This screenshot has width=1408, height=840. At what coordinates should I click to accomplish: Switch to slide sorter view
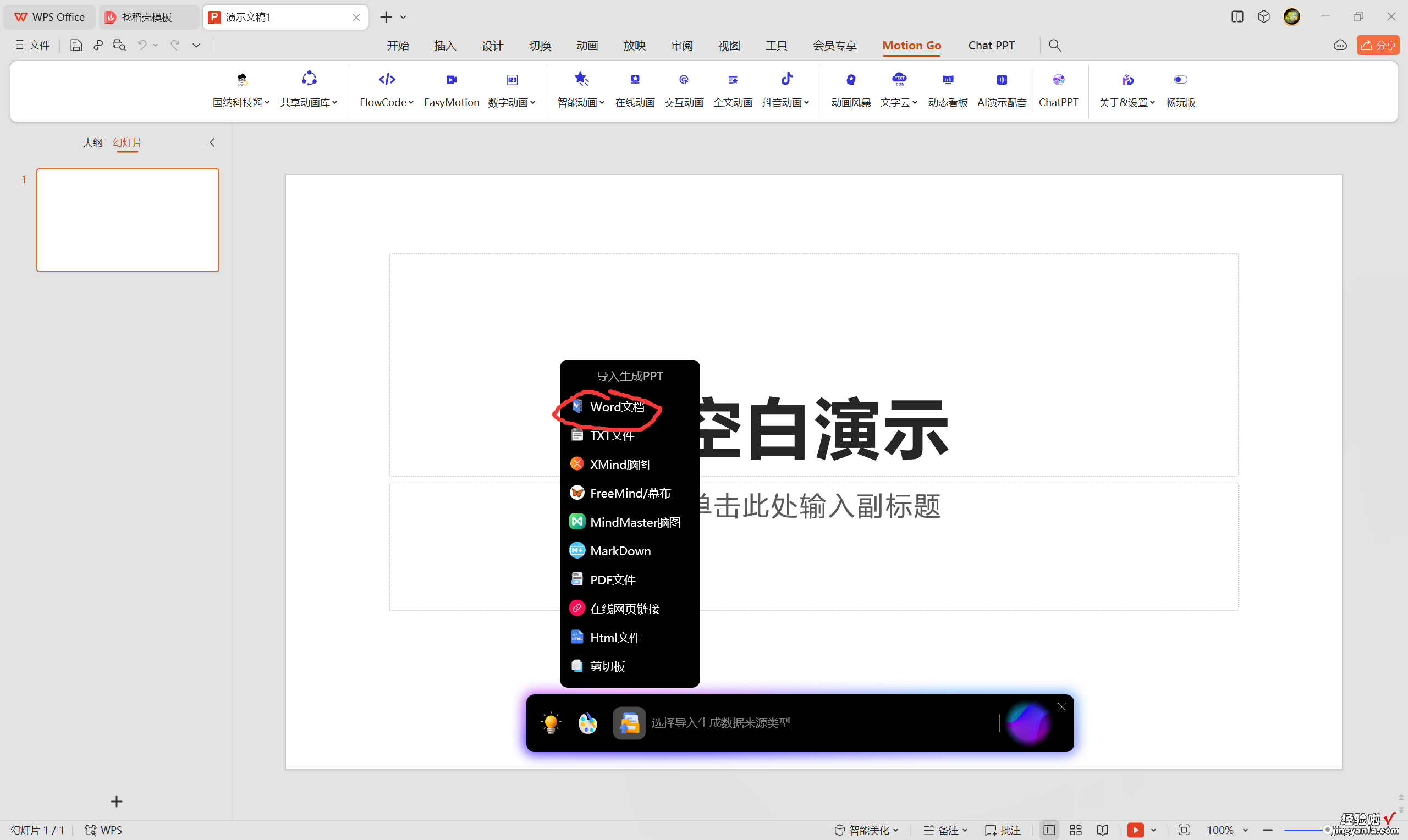pyautogui.click(x=1076, y=830)
